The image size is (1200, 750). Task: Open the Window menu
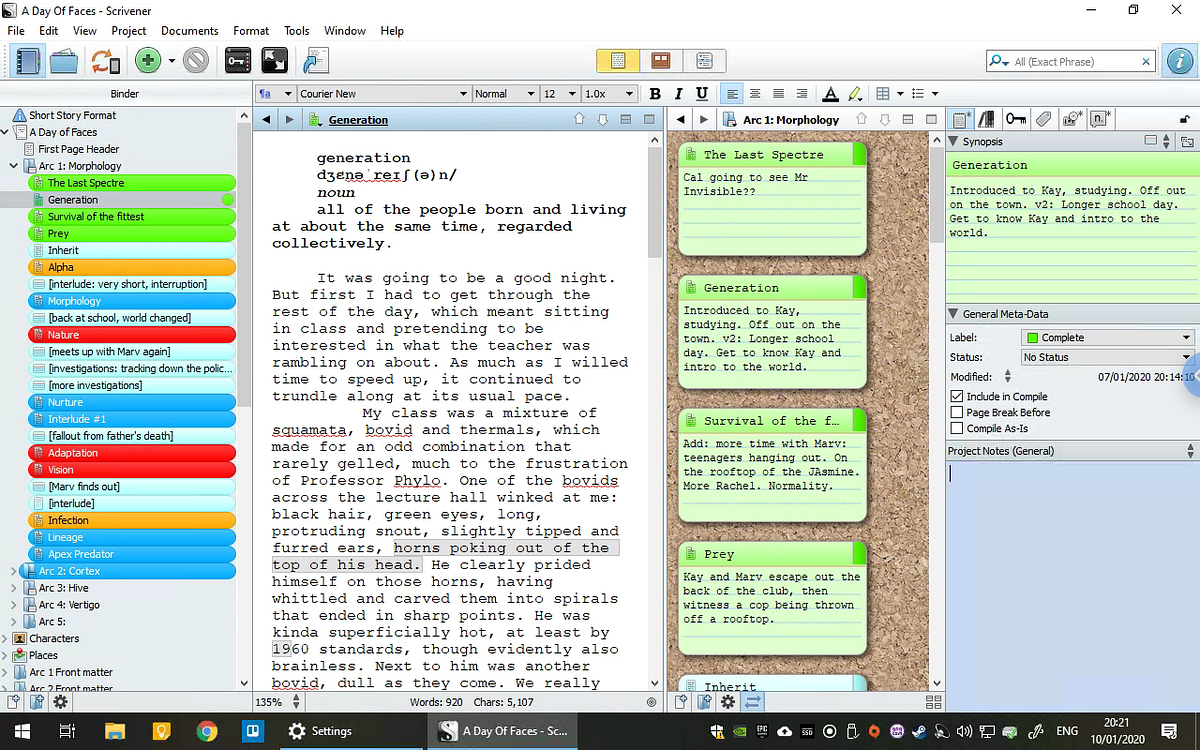tap(345, 31)
